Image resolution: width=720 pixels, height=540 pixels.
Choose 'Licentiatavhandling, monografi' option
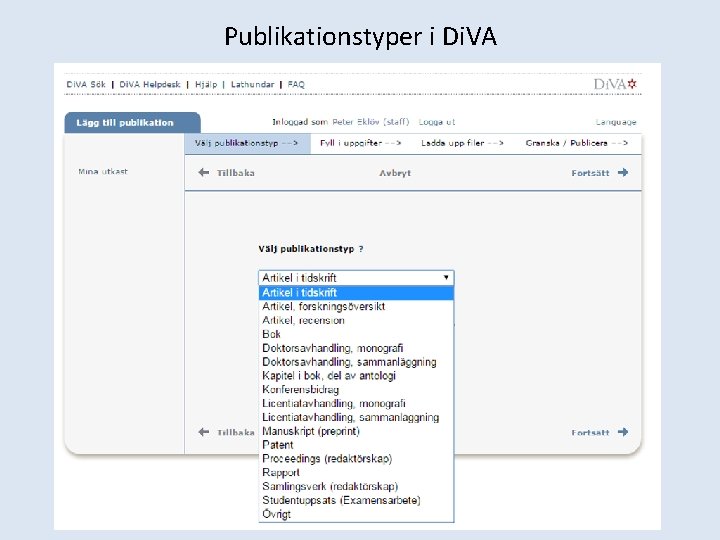[356, 403]
